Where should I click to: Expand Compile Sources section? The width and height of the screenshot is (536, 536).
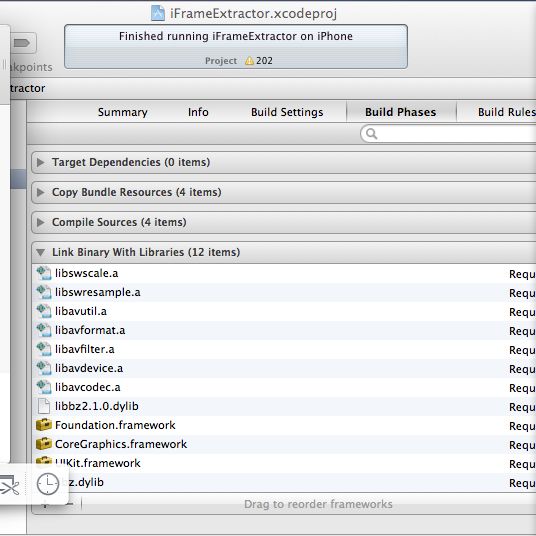[x=41, y=223]
